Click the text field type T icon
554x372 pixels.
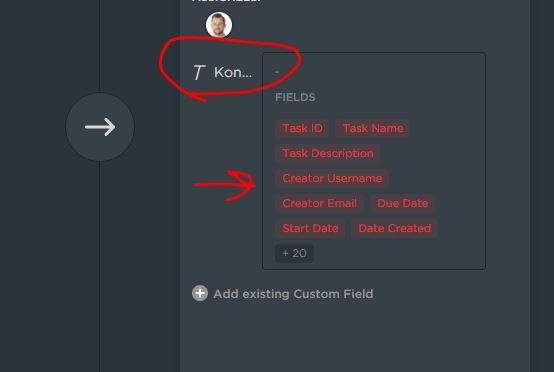[x=199, y=72]
